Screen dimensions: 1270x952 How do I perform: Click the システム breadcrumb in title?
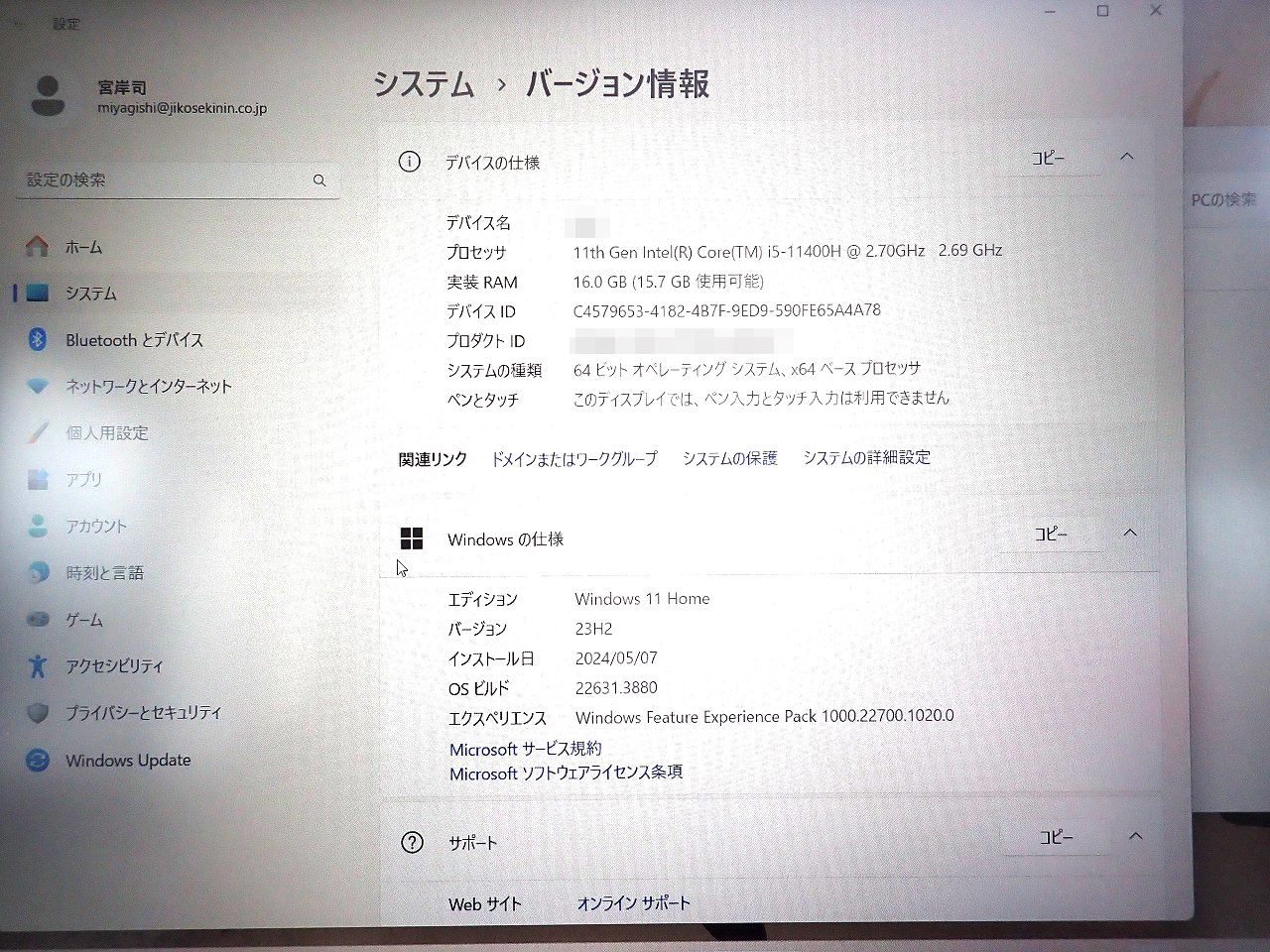[x=424, y=84]
